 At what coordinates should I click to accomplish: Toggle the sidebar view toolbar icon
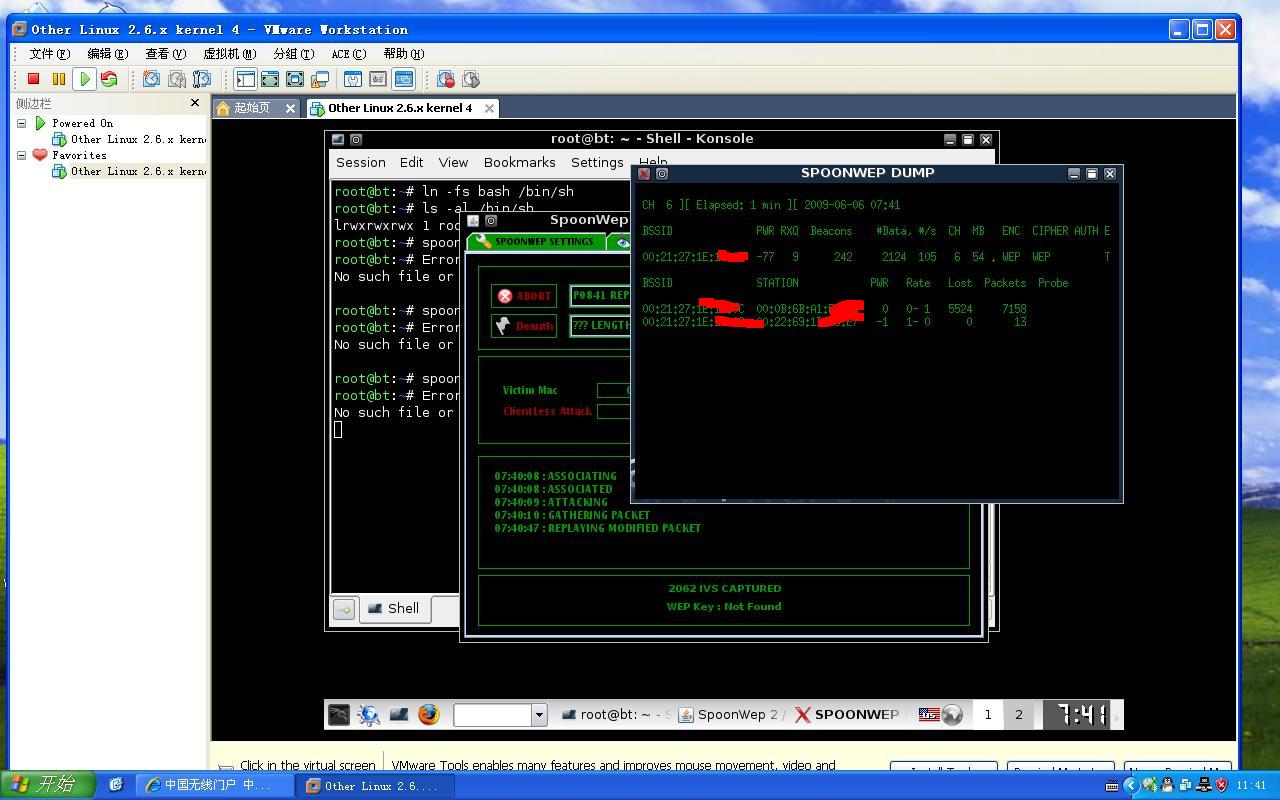click(245, 79)
